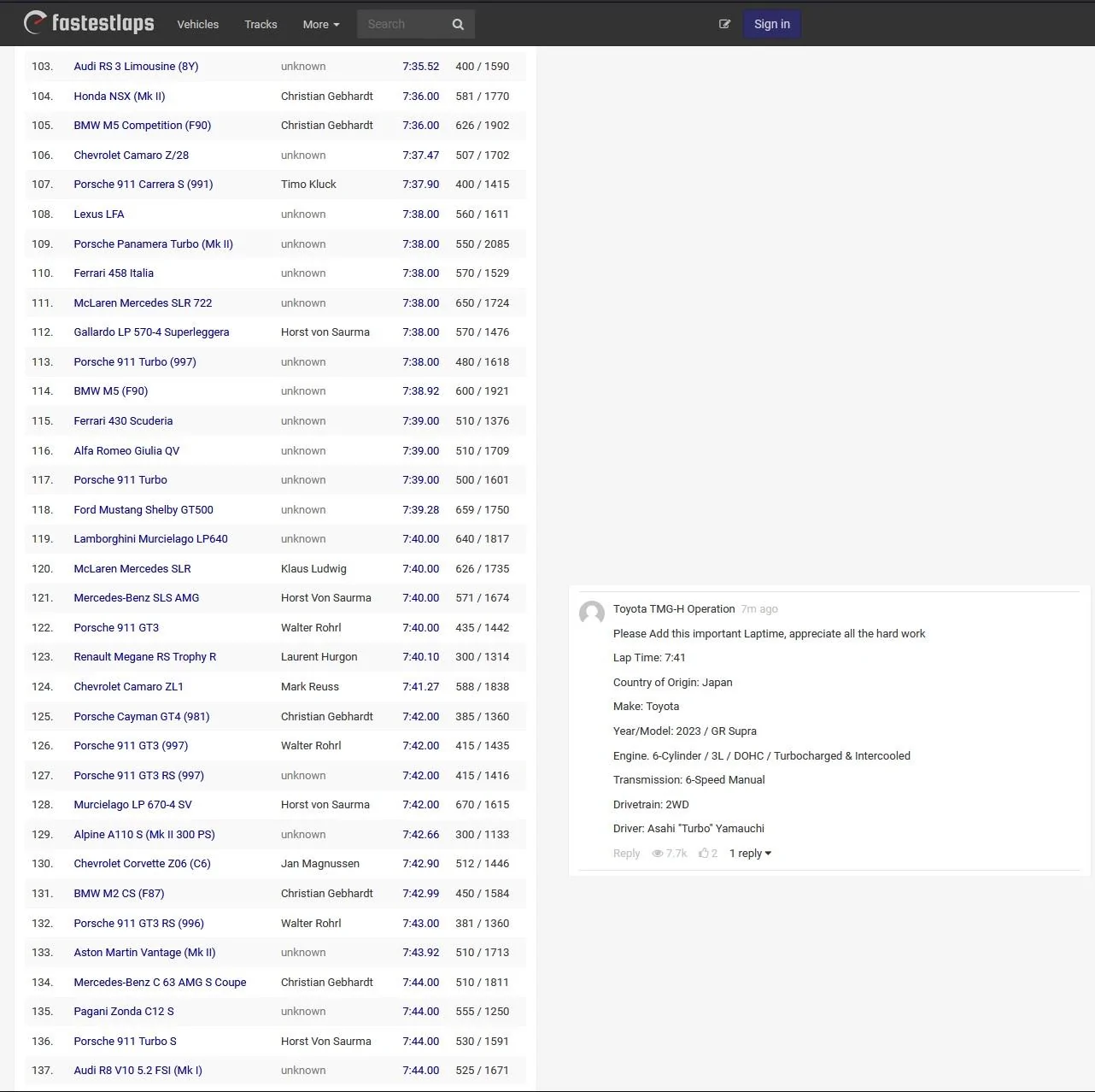Open Porsche Cayman GT4 (981) link

coord(142,717)
